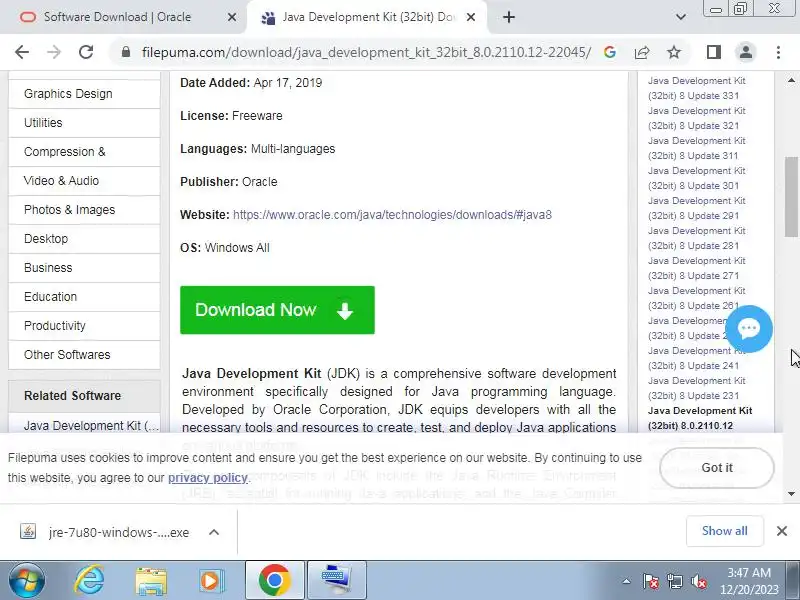800x600 pixels.
Task: Show hidden tray icons arrow
Action: click(x=627, y=581)
